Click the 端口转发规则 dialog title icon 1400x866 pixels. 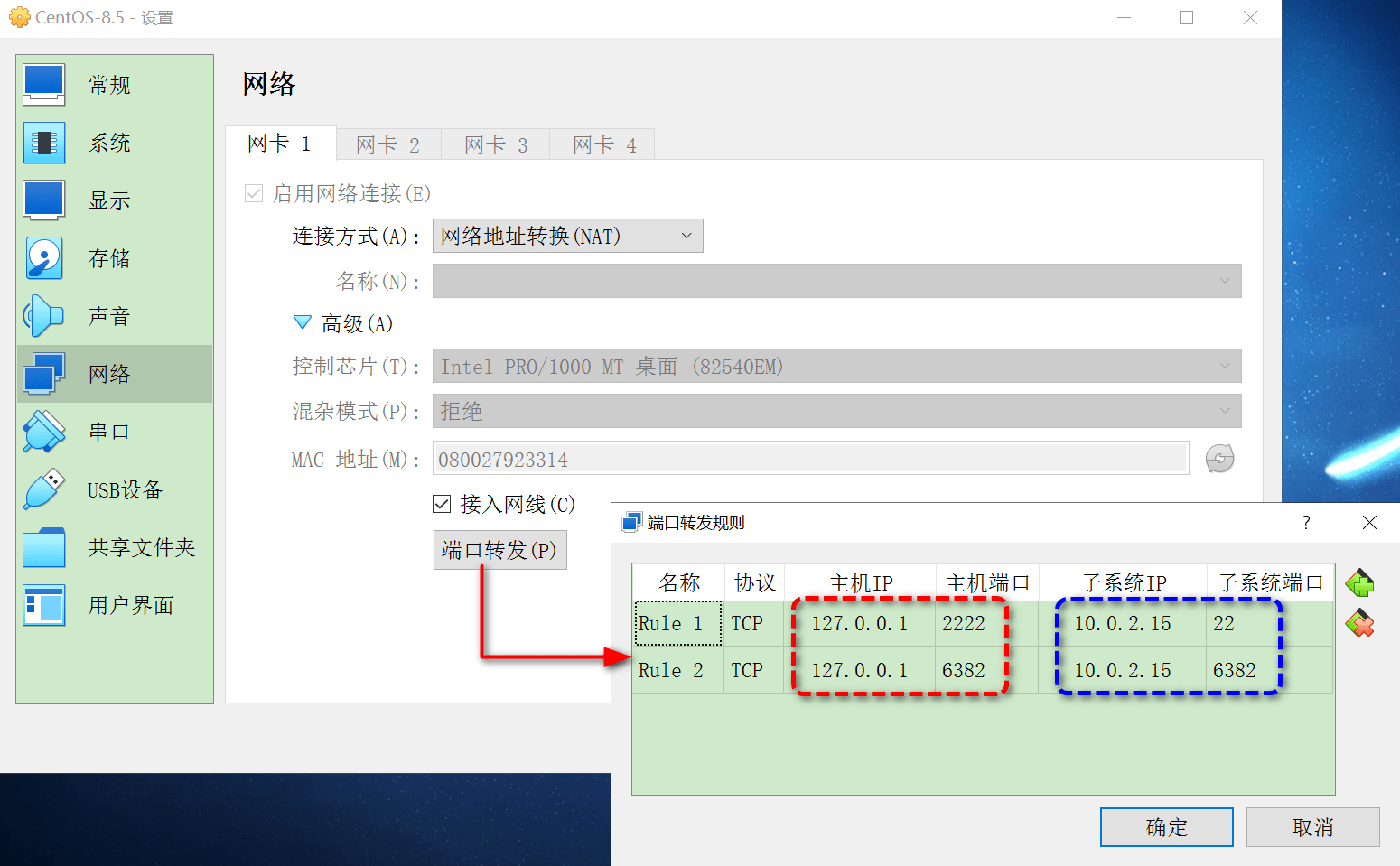[x=631, y=522]
